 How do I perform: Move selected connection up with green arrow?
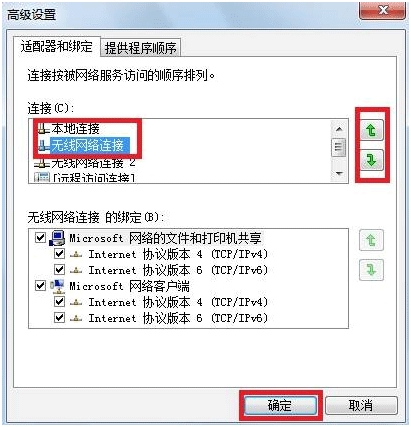click(x=372, y=130)
